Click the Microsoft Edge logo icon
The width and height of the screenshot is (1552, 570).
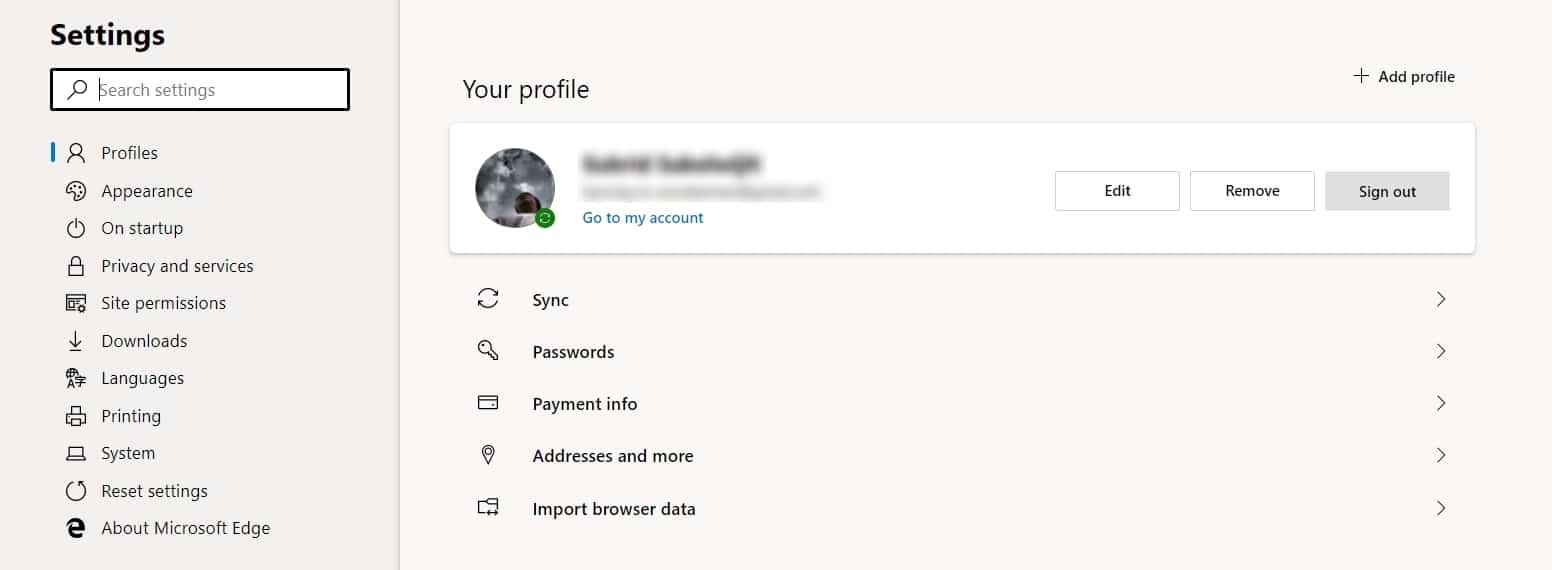click(x=76, y=528)
